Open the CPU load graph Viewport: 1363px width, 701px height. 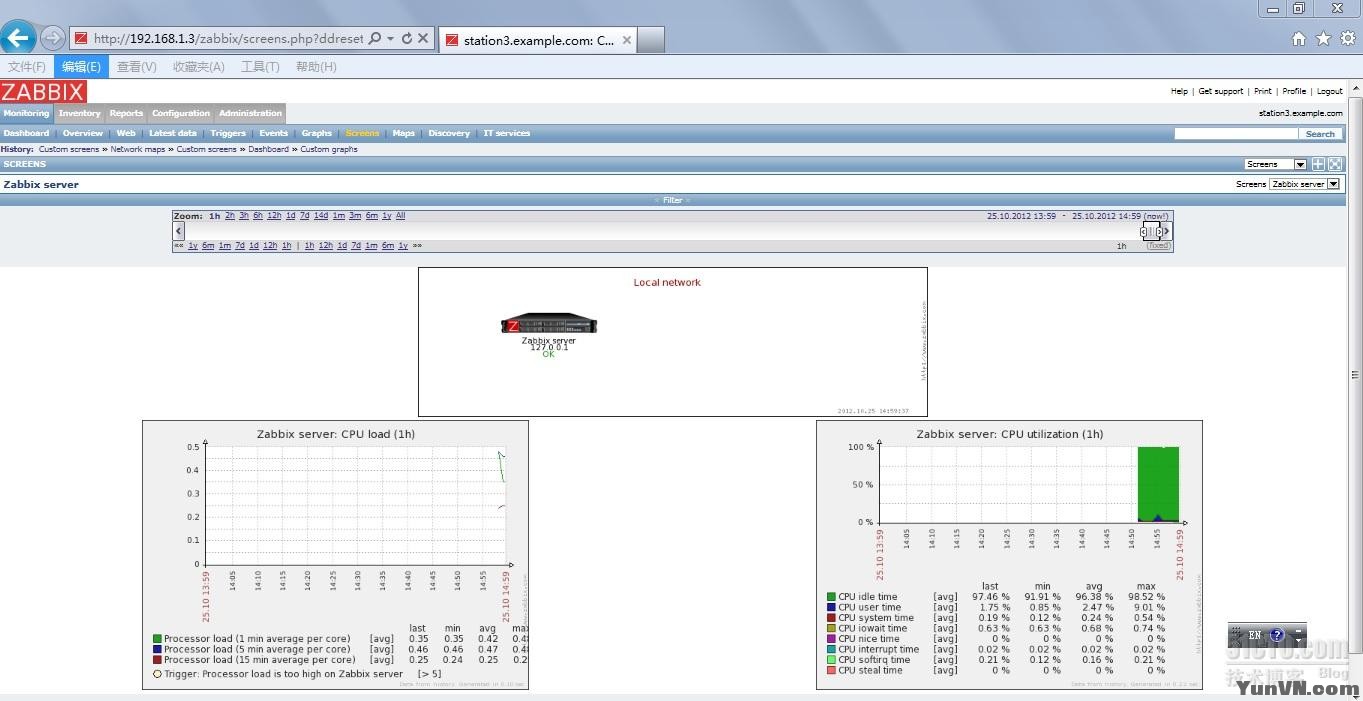tap(335, 555)
